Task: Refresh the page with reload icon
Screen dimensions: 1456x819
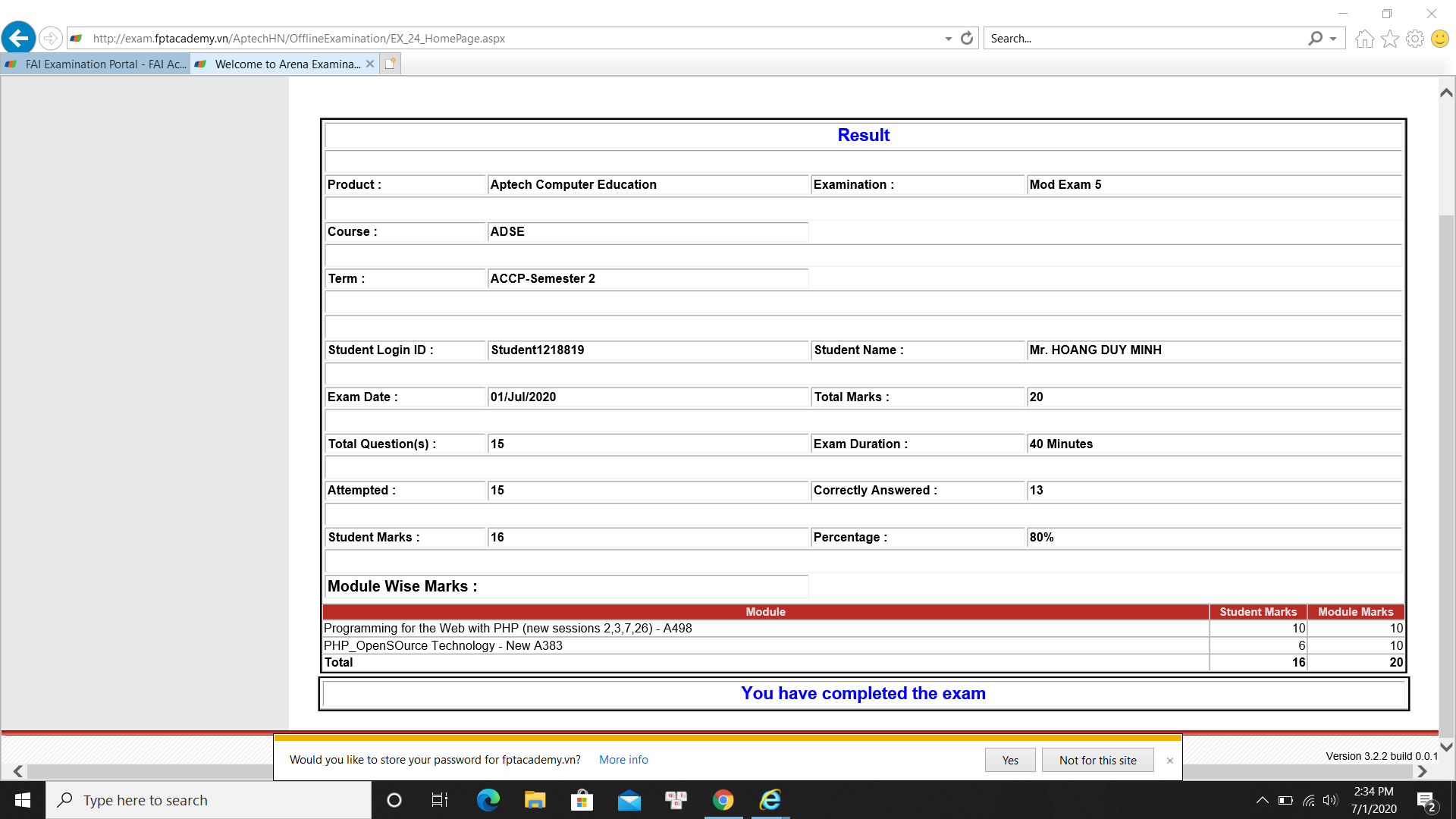Action: (x=967, y=38)
